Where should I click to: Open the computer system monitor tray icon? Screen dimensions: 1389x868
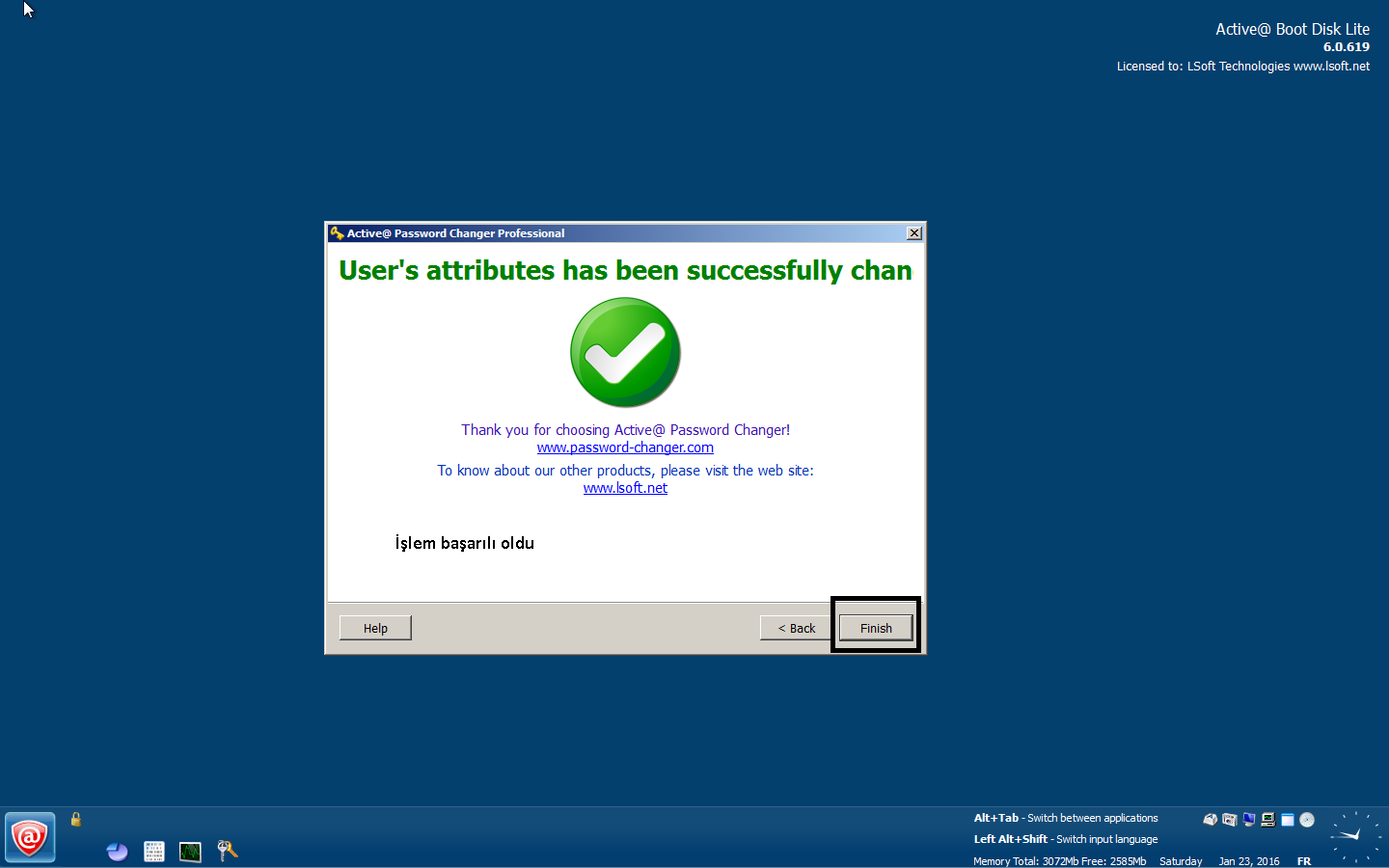[1267, 820]
